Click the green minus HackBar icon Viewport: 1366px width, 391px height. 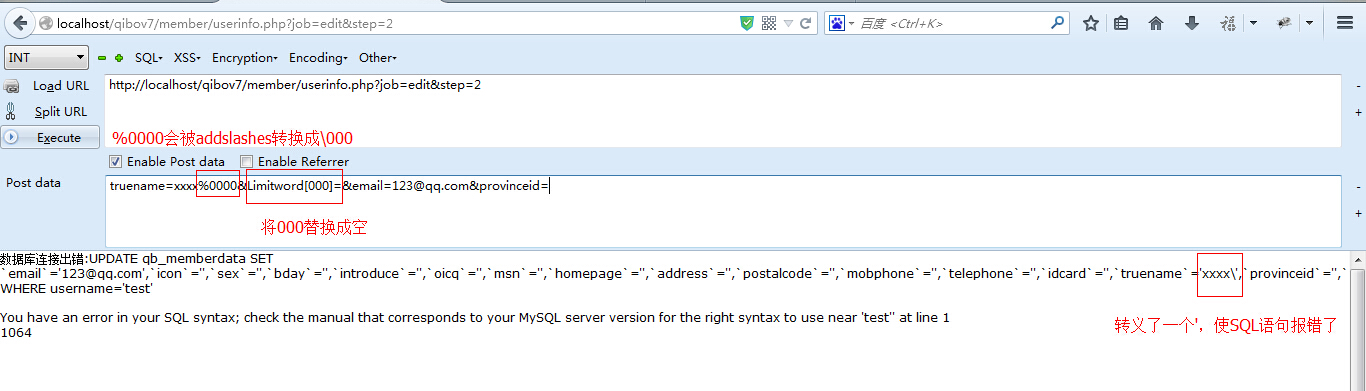pyautogui.click(x=102, y=58)
